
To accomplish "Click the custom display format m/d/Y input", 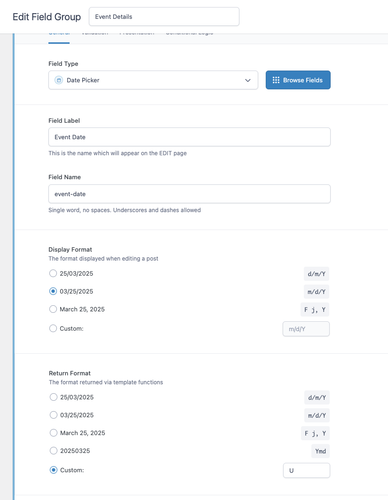I will click(306, 329).
